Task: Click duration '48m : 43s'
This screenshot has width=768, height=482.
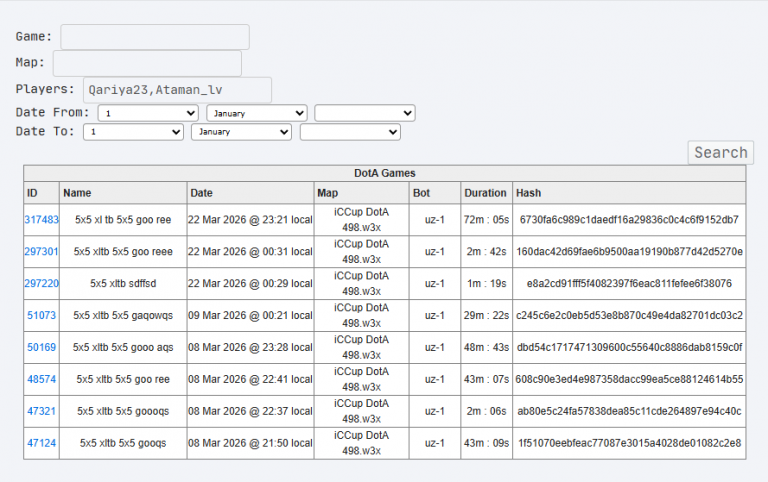Action: [486, 347]
